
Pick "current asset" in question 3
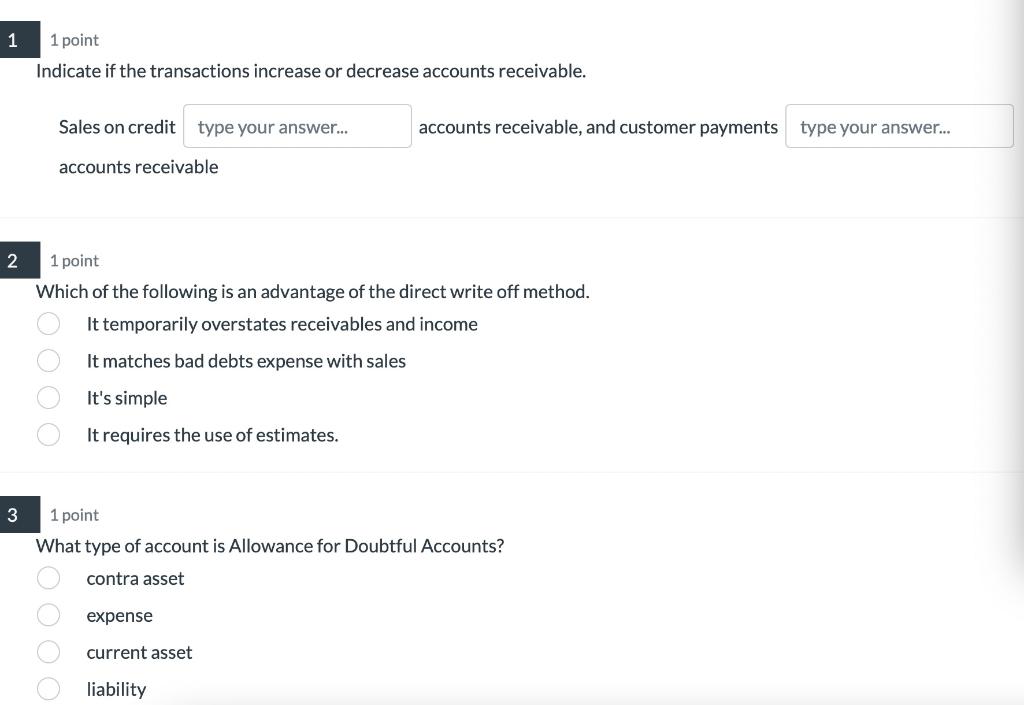pos(48,651)
